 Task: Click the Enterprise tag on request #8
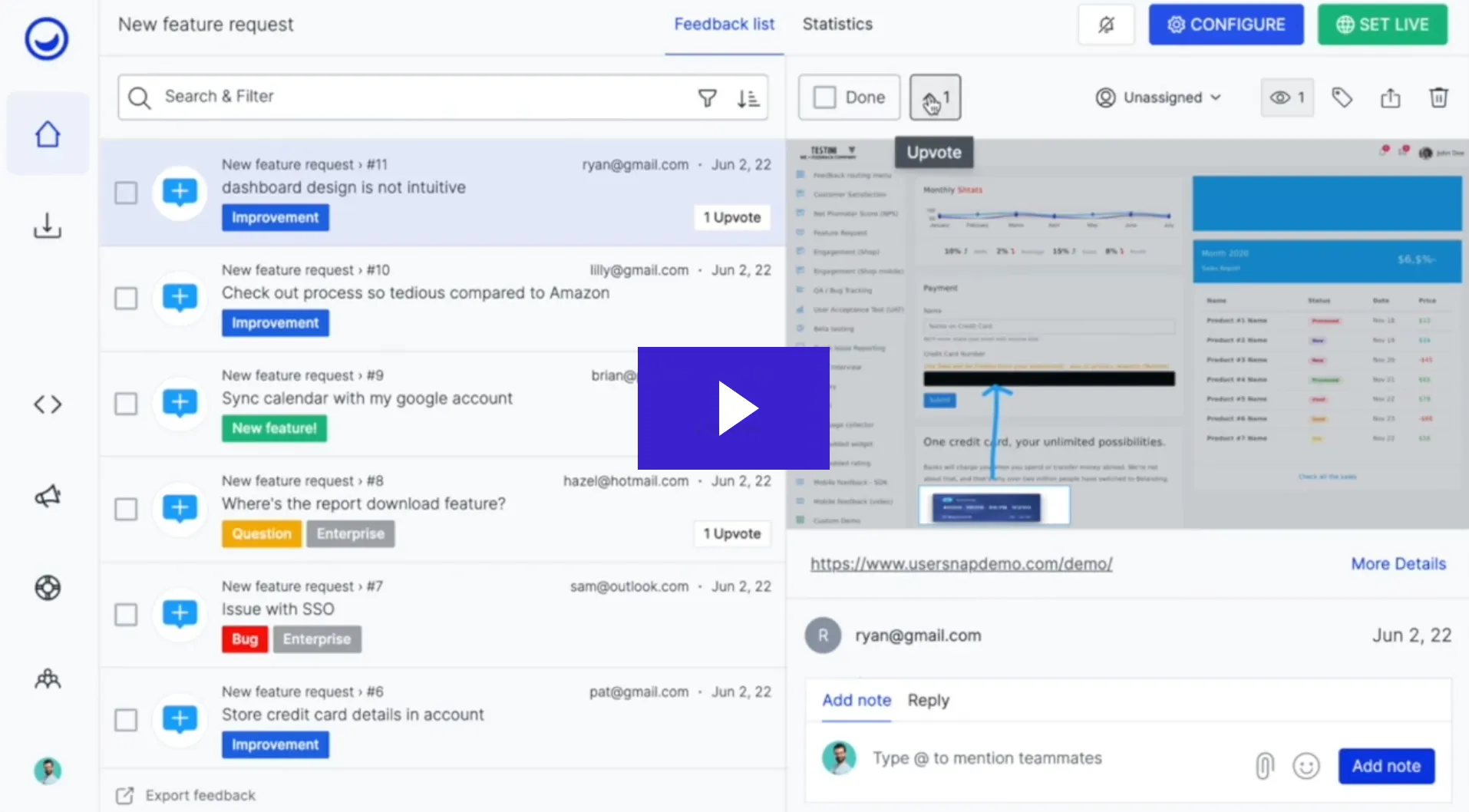351,534
